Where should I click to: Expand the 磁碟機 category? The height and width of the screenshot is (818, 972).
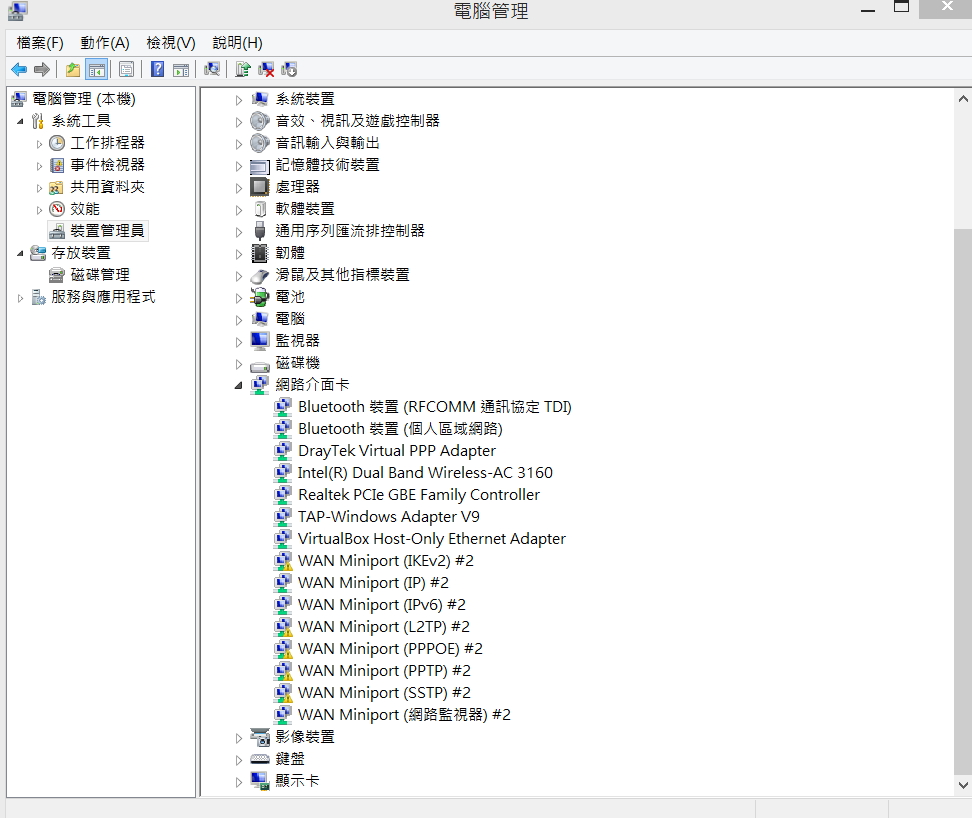click(238, 364)
